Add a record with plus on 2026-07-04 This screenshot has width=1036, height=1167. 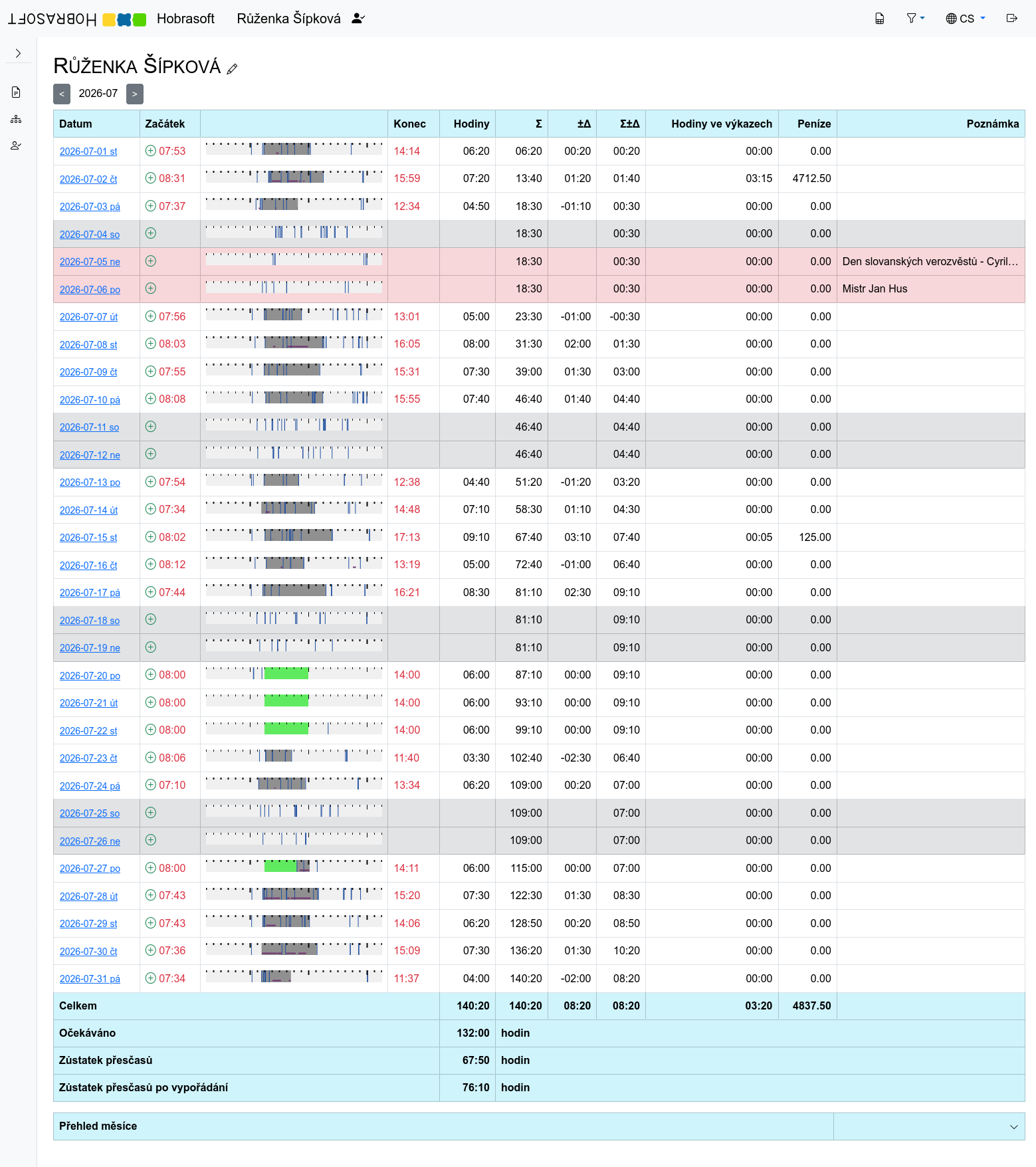click(x=151, y=233)
